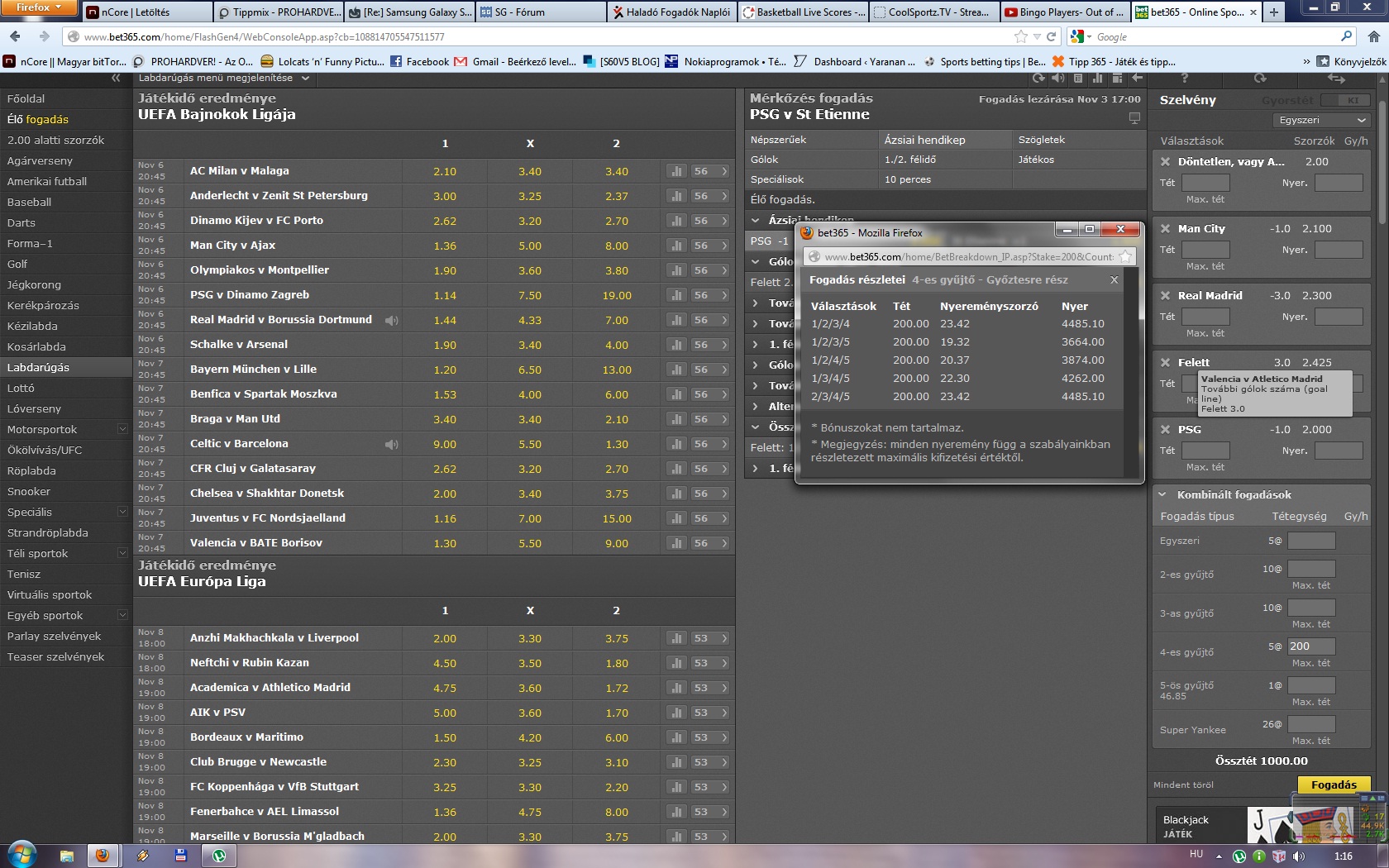Click audio icon beside Celtic v Barcelona
The image size is (1389, 868).
tap(392, 444)
